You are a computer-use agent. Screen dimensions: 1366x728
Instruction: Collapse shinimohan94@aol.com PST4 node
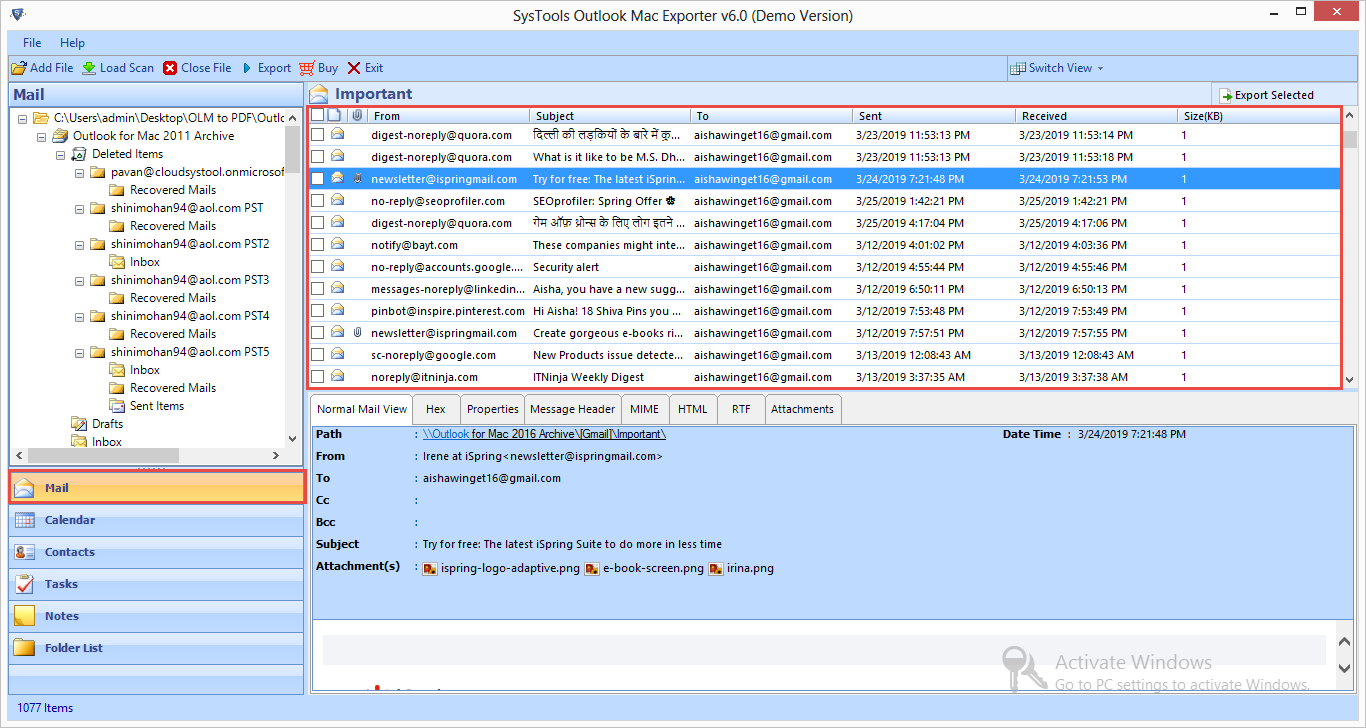(x=80, y=316)
